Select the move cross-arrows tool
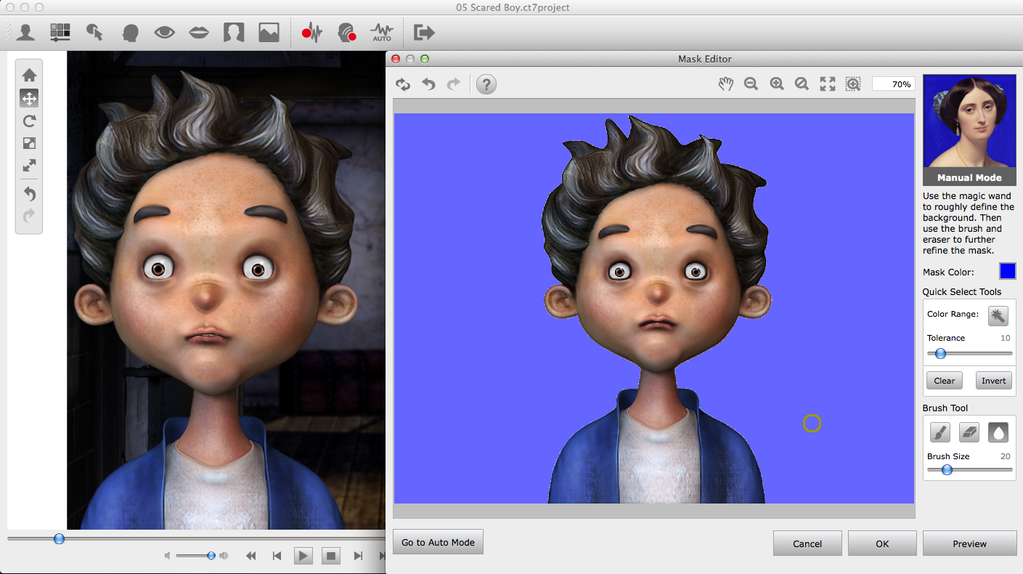Screen dimensions: 1023x574 [29, 98]
